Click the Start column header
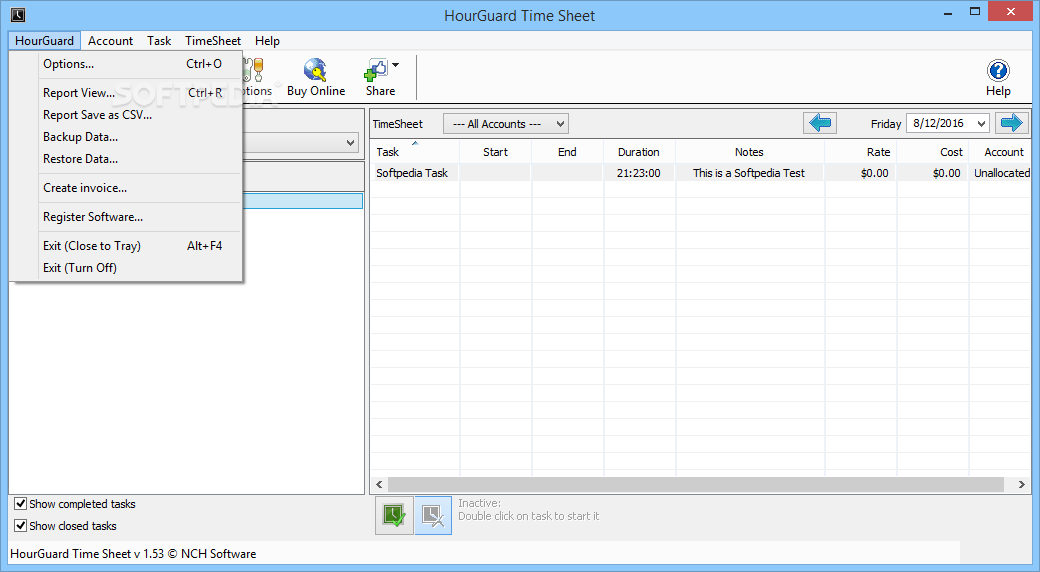This screenshot has width=1040, height=572. pos(495,152)
